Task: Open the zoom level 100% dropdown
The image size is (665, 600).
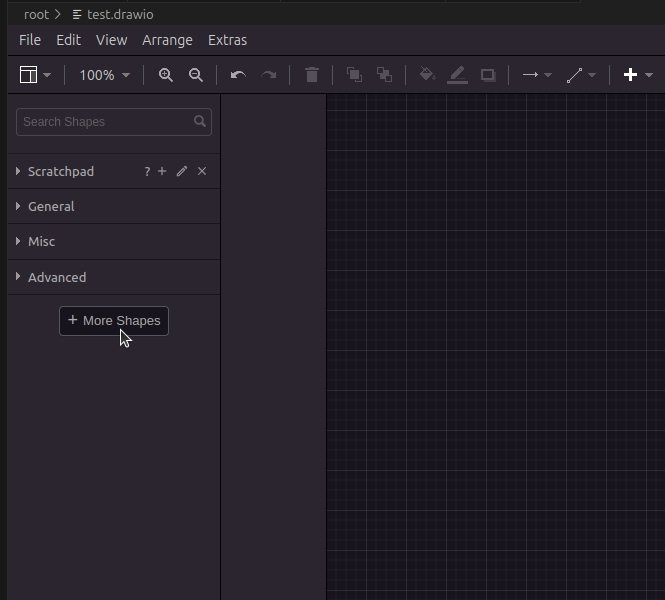Action: pyautogui.click(x=105, y=75)
